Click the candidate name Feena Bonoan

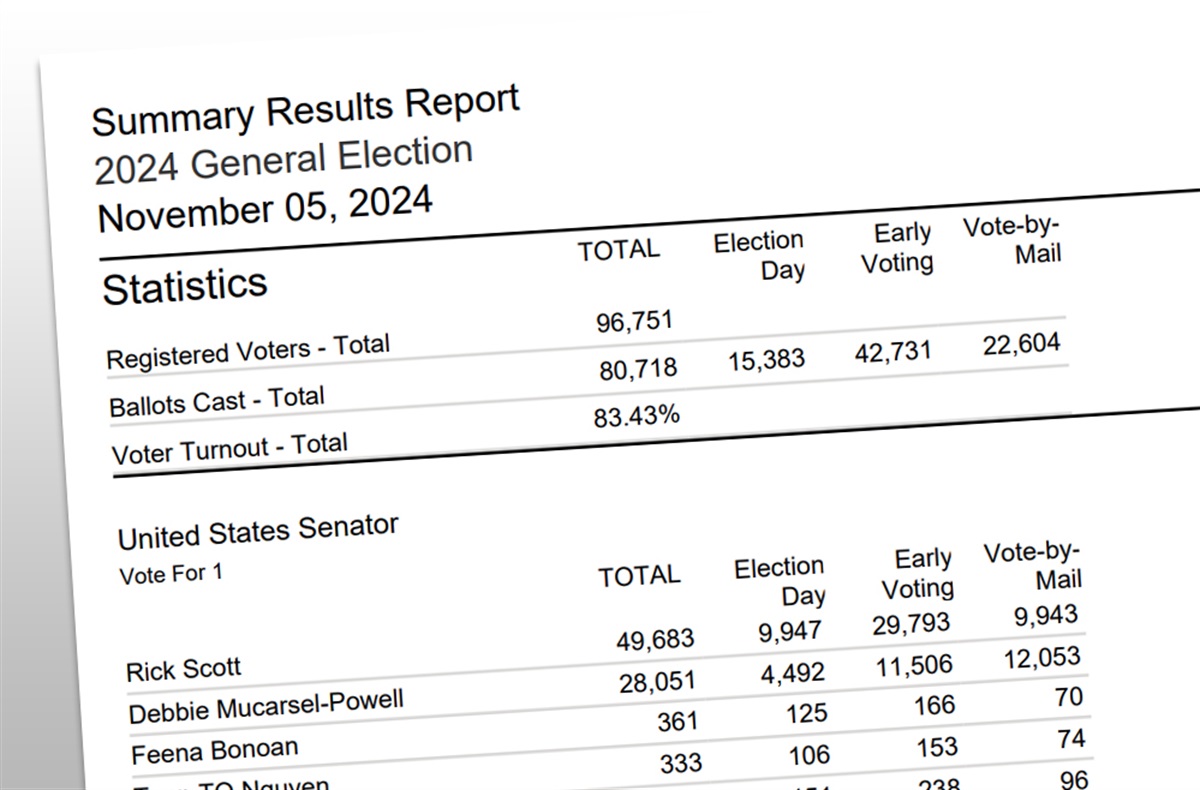click(x=213, y=749)
